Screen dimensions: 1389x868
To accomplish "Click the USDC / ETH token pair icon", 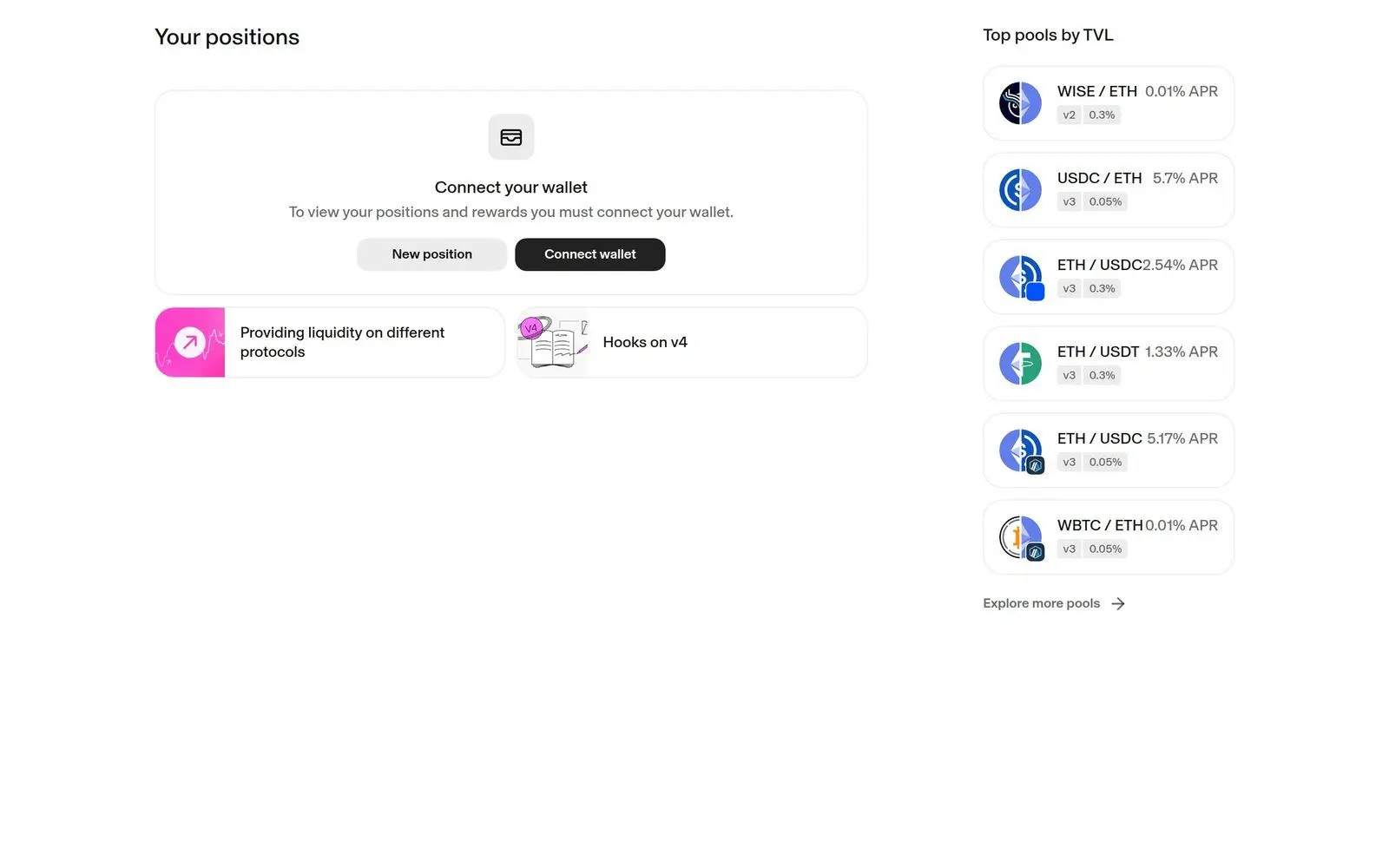I will pyautogui.click(x=1020, y=190).
